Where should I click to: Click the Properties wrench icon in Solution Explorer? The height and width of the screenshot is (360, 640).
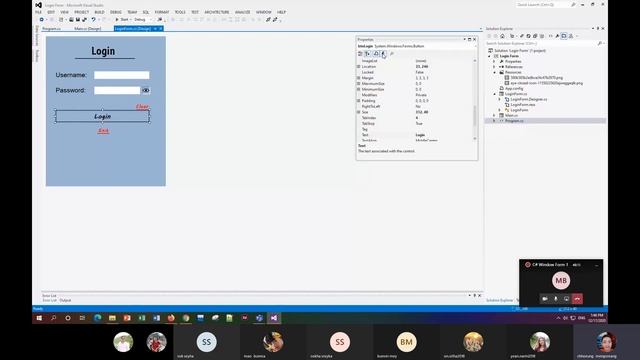point(557,36)
